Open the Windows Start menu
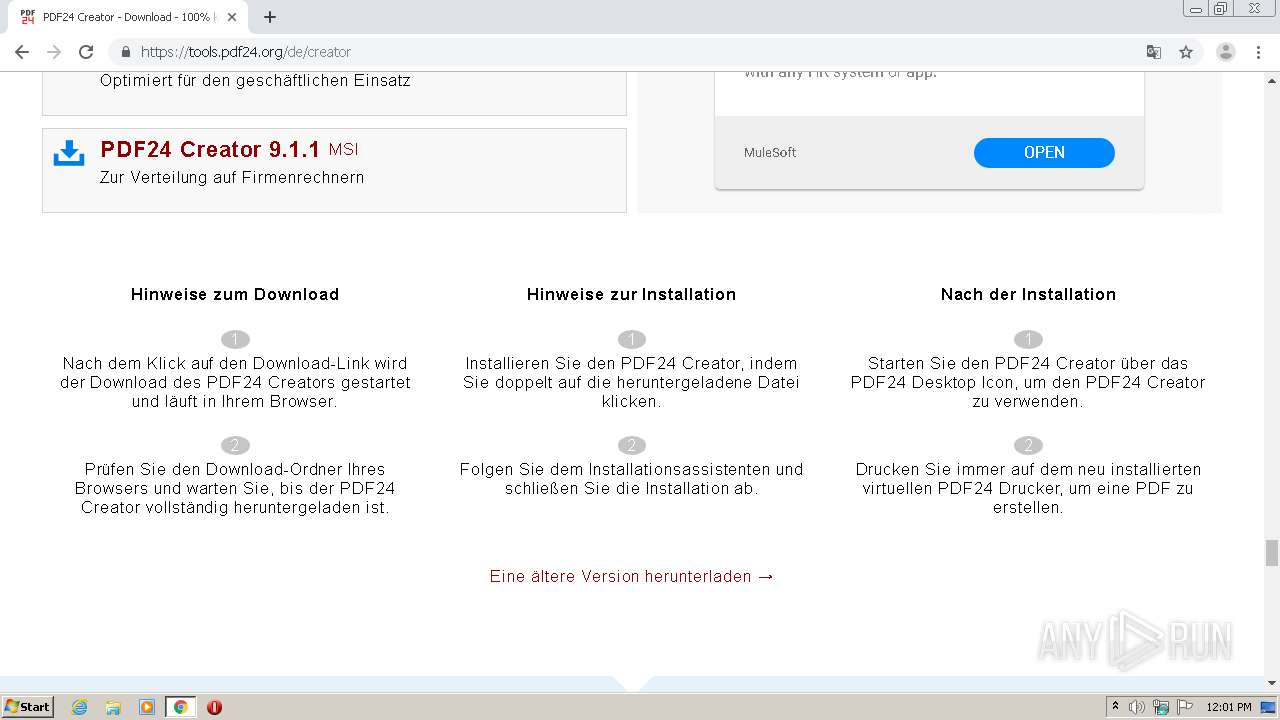 tap(28, 707)
